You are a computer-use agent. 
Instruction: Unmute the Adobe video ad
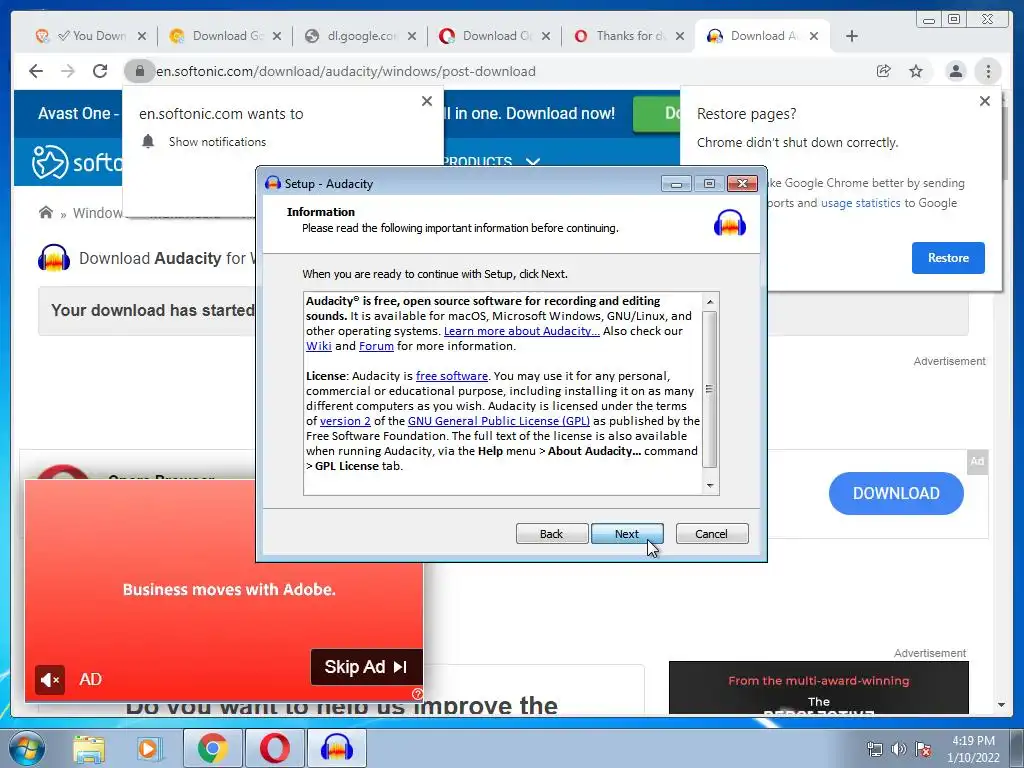(50, 680)
